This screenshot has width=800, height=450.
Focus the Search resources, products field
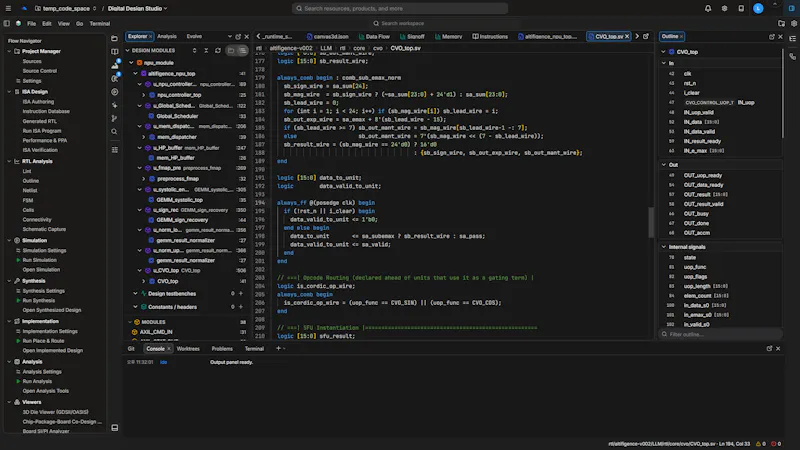click(x=400, y=8)
